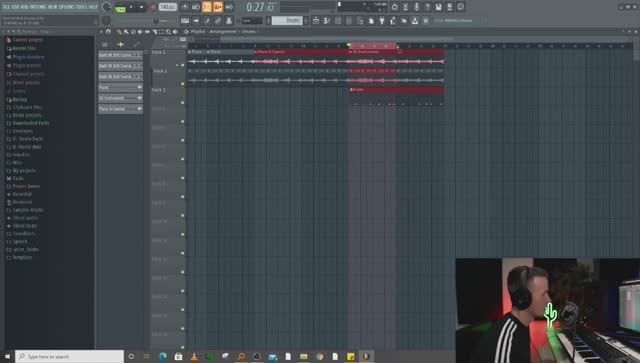Expand Plugin presets in browser
Screen dimensions: 640x363
[24, 65]
